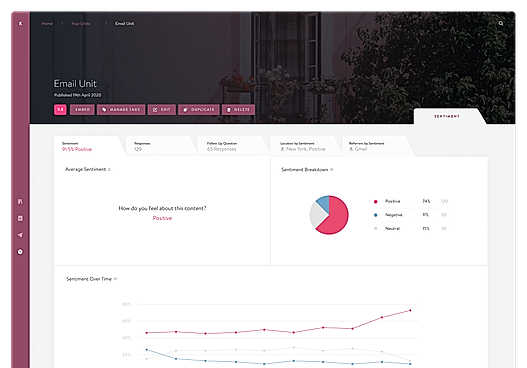This screenshot has width=527, height=368.
Task: Click the red Positive pie slice
Action: click(337, 218)
